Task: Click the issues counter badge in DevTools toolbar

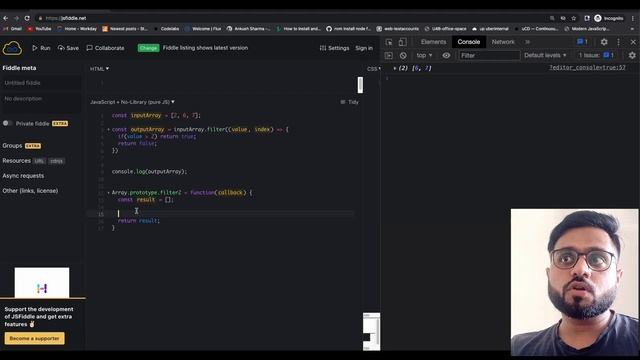Action: [582, 42]
